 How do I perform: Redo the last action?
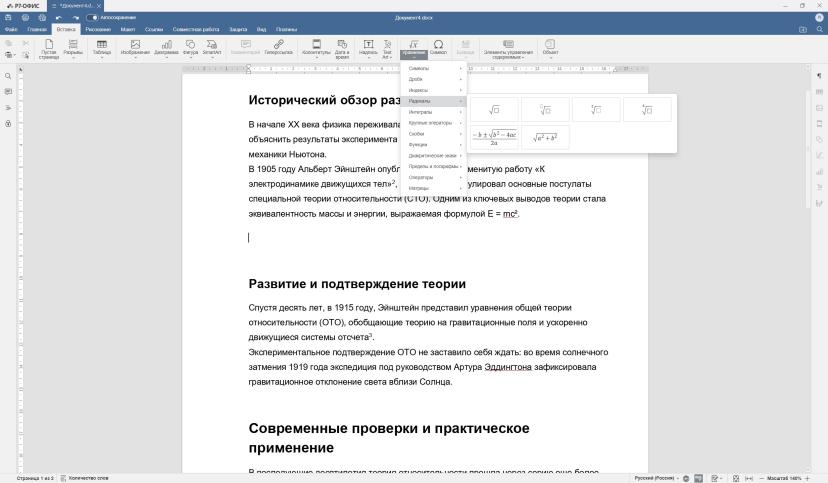[x=76, y=17]
